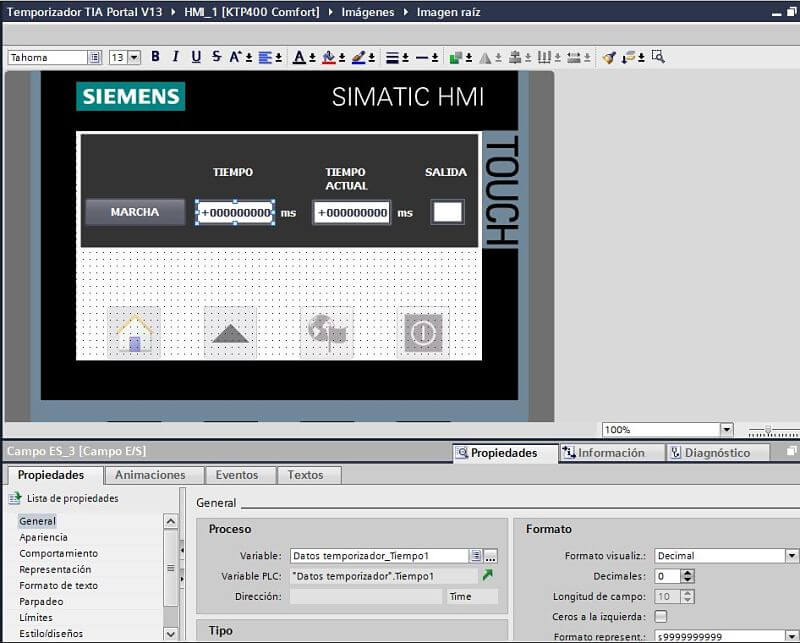Toggle strikethrough text formatting
Screen dimensions: 800x643
216,57
